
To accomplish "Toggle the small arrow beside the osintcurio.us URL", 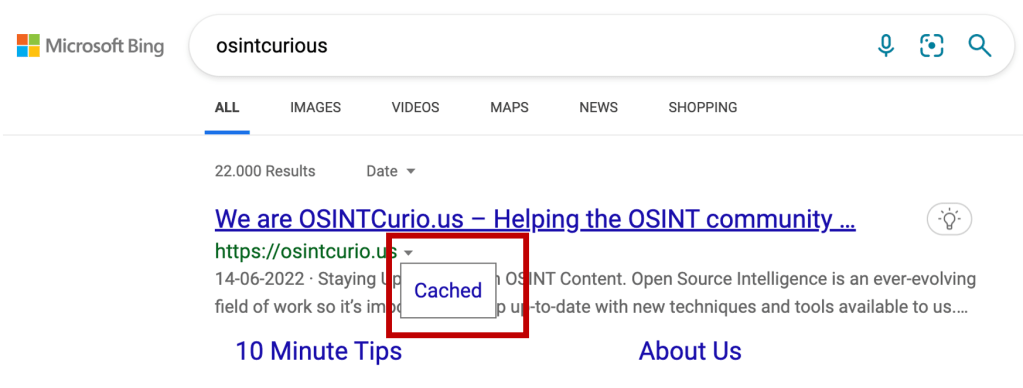I will pyautogui.click(x=408, y=252).
